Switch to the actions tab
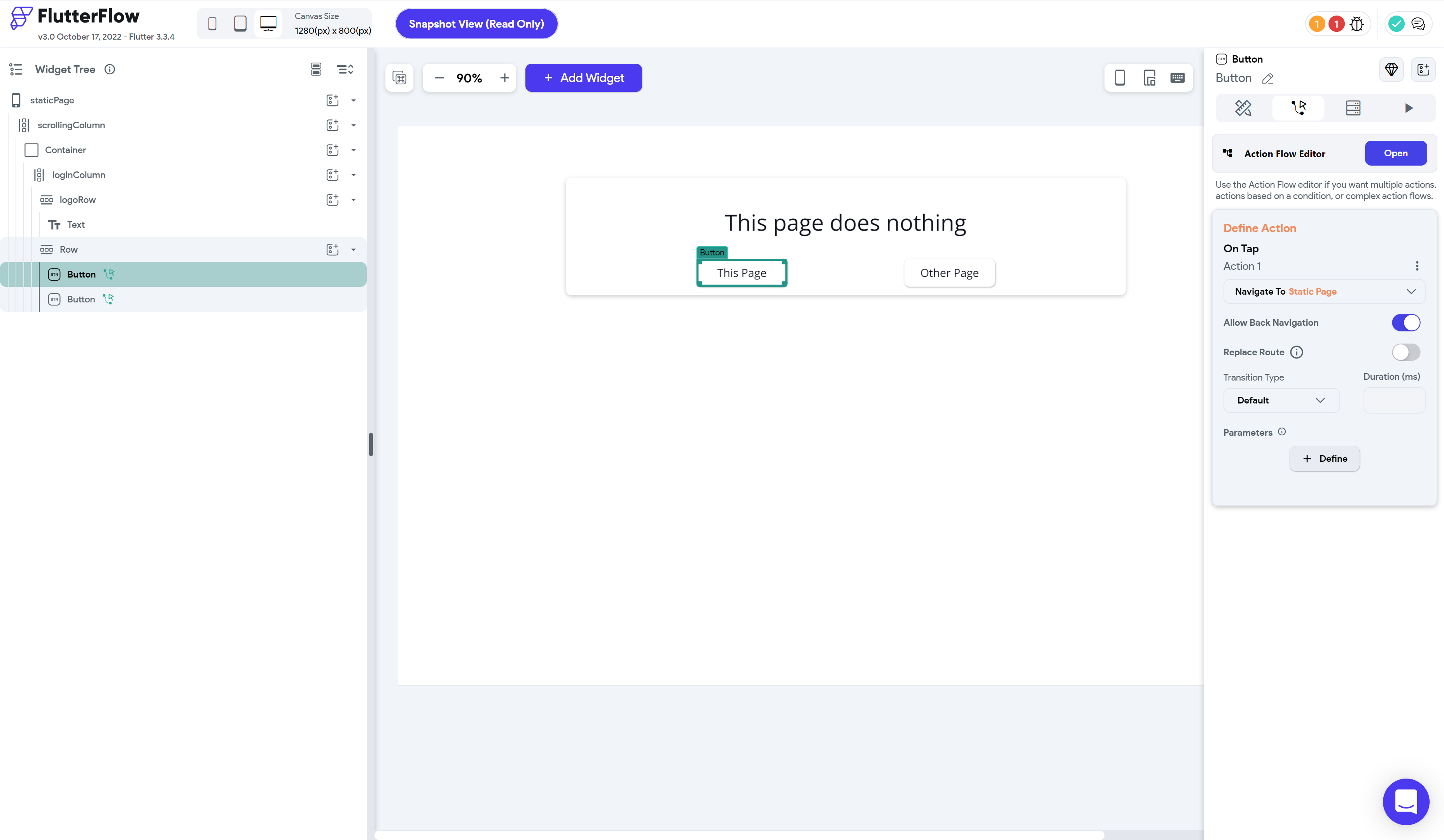The width and height of the screenshot is (1444, 840). pos(1299,108)
